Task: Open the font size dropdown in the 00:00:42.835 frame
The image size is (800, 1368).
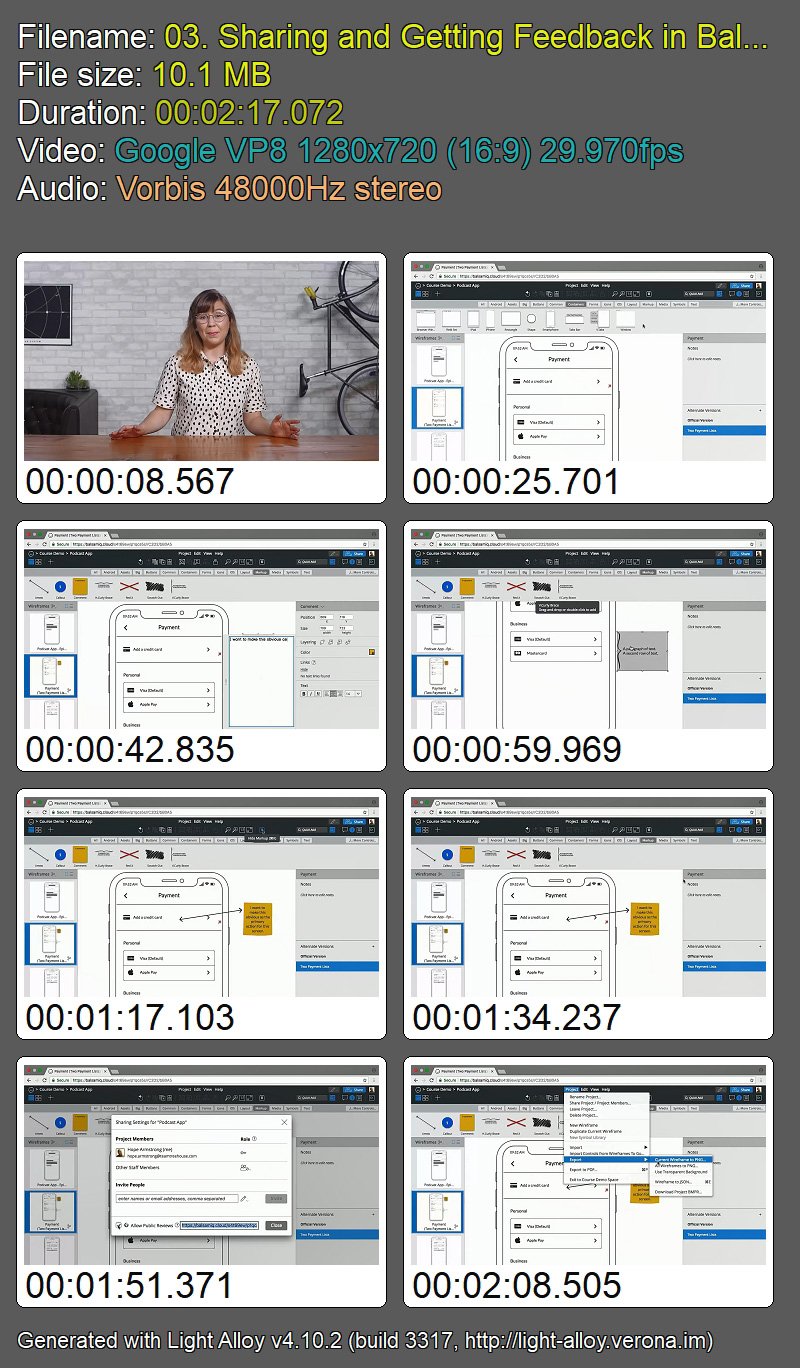Action: click(x=353, y=693)
